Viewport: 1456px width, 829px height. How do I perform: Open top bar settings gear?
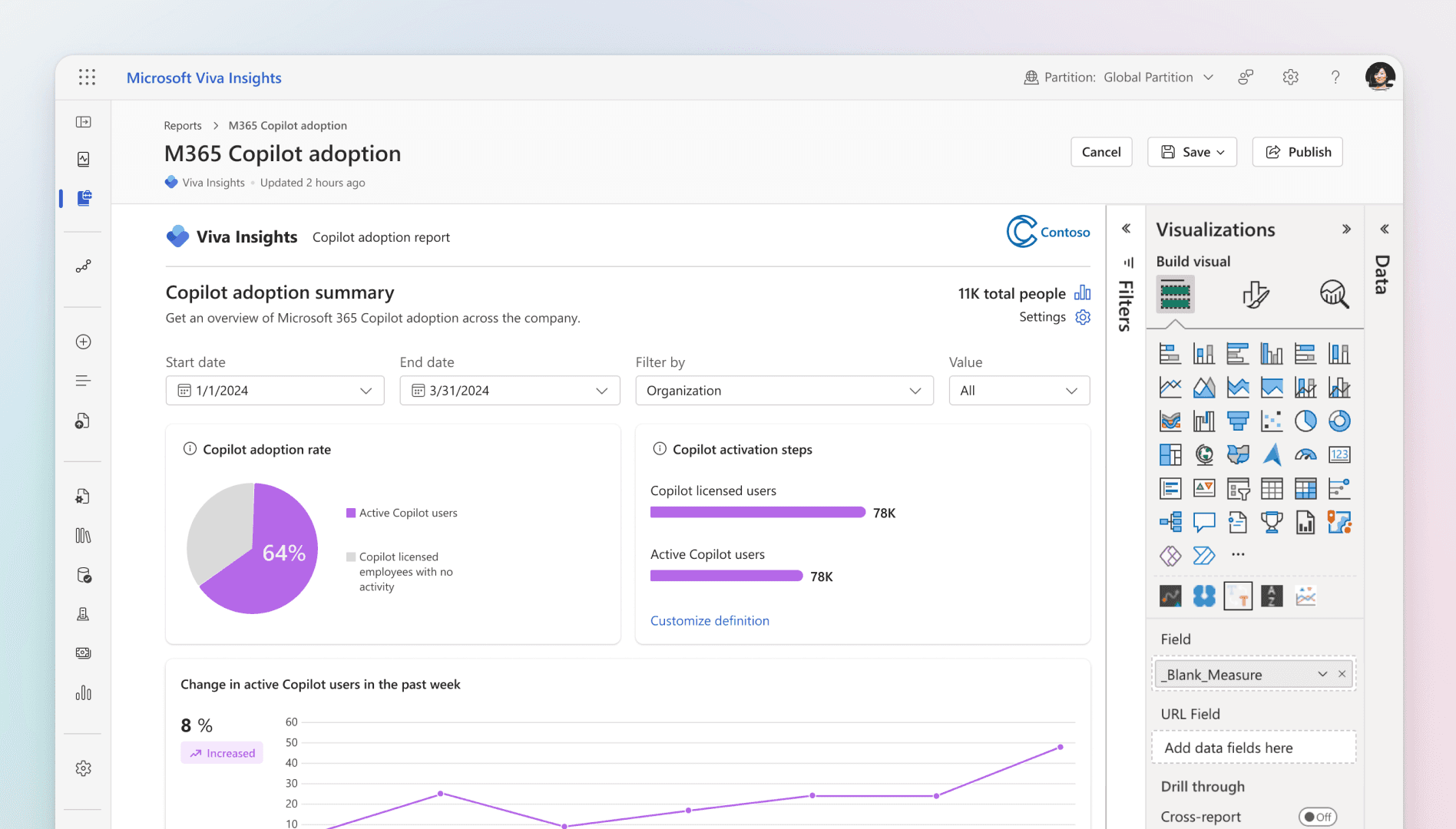(1290, 77)
